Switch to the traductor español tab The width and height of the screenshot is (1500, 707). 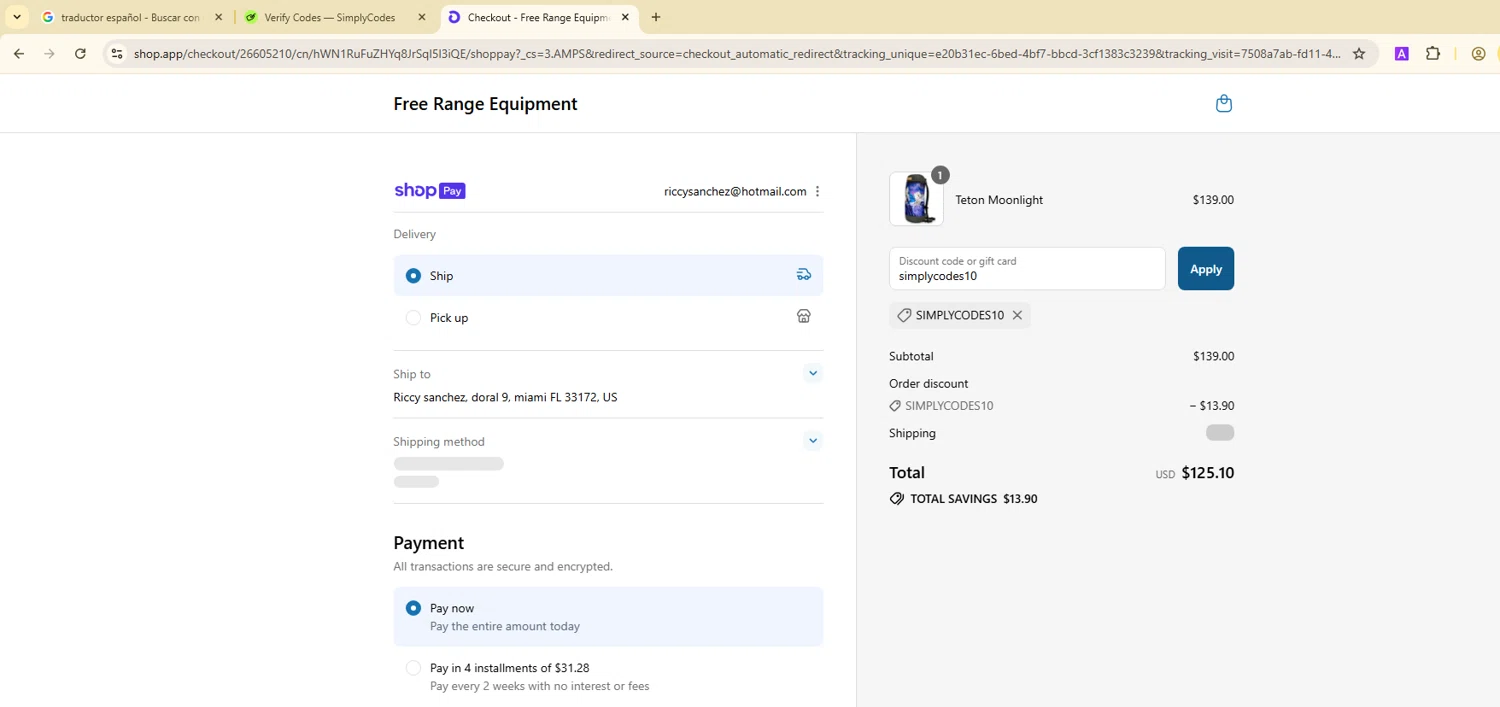pos(130,17)
